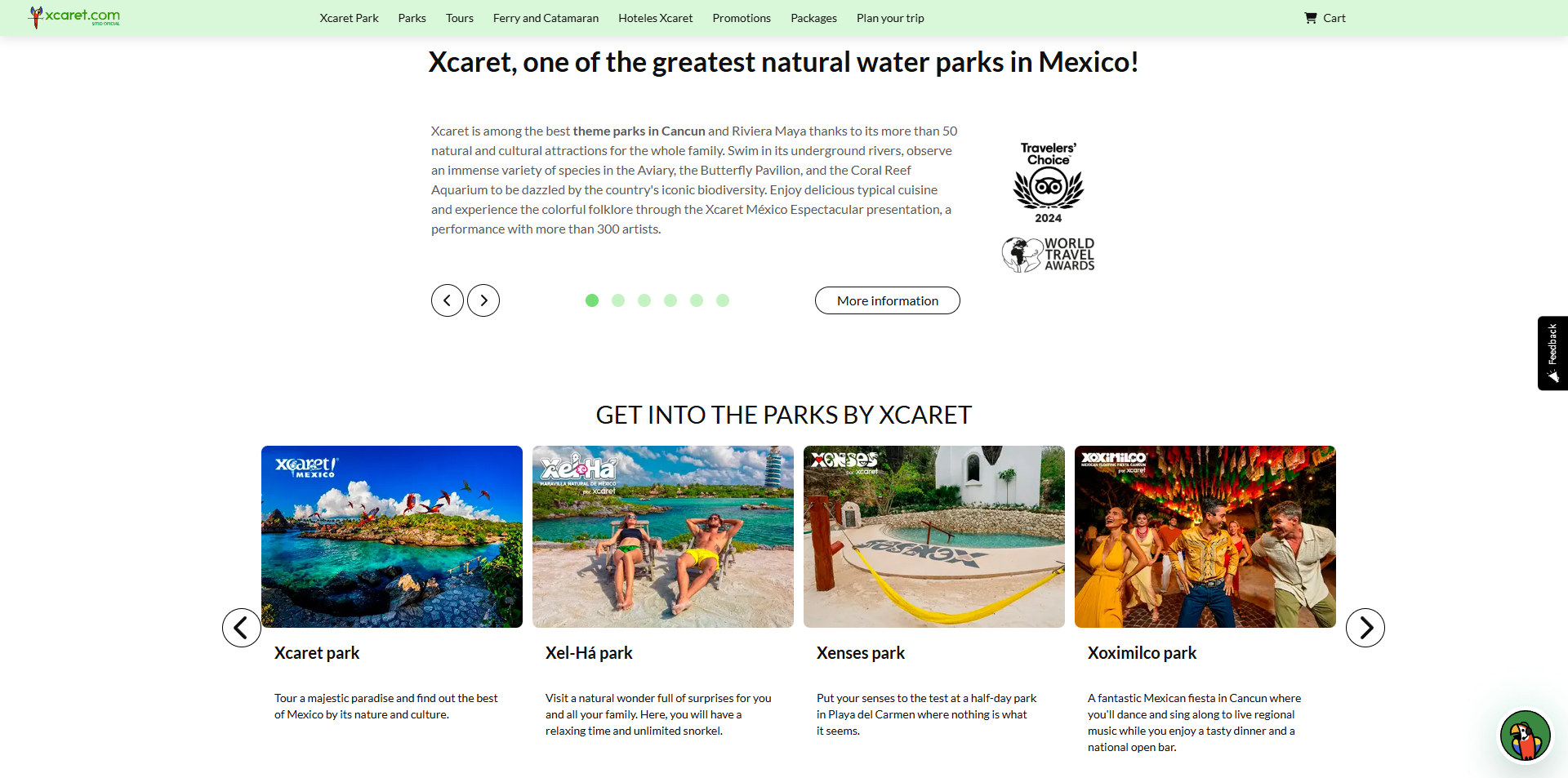Open the Promotions menu item

tap(742, 18)
